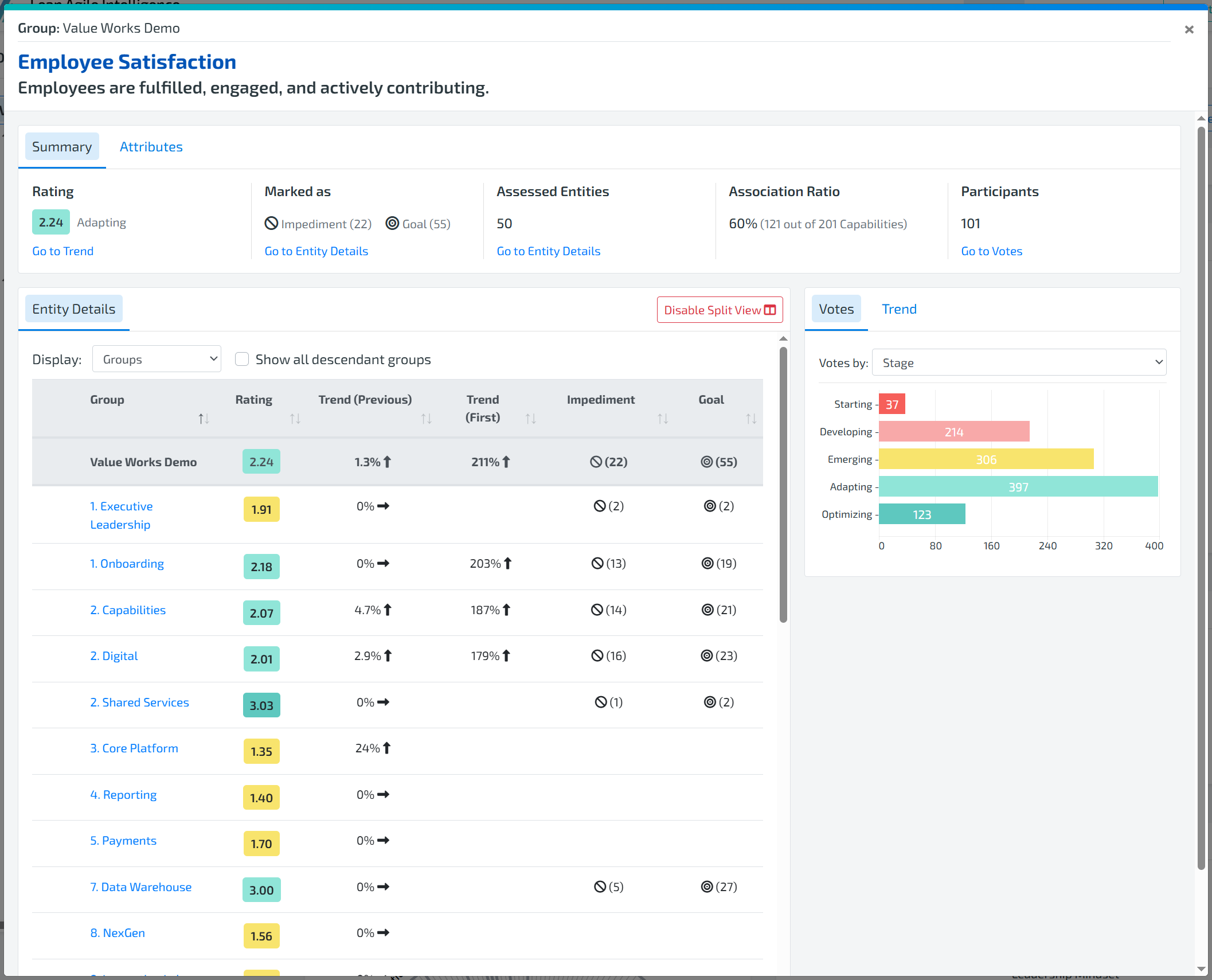Screen dimensions: 1212x980
Task: Sort table by Group column arrows
Action: (204, 419)
